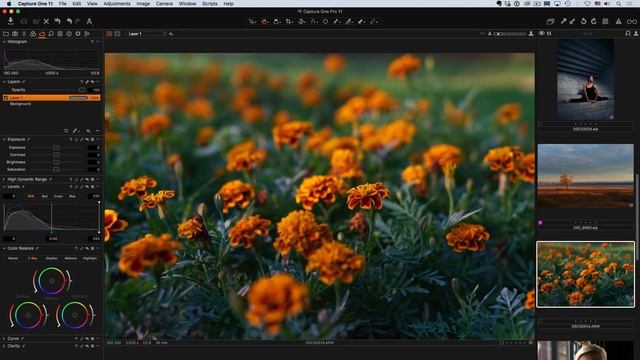
Task: Select the Draw mask brush tool
Action: coord(337,21)
